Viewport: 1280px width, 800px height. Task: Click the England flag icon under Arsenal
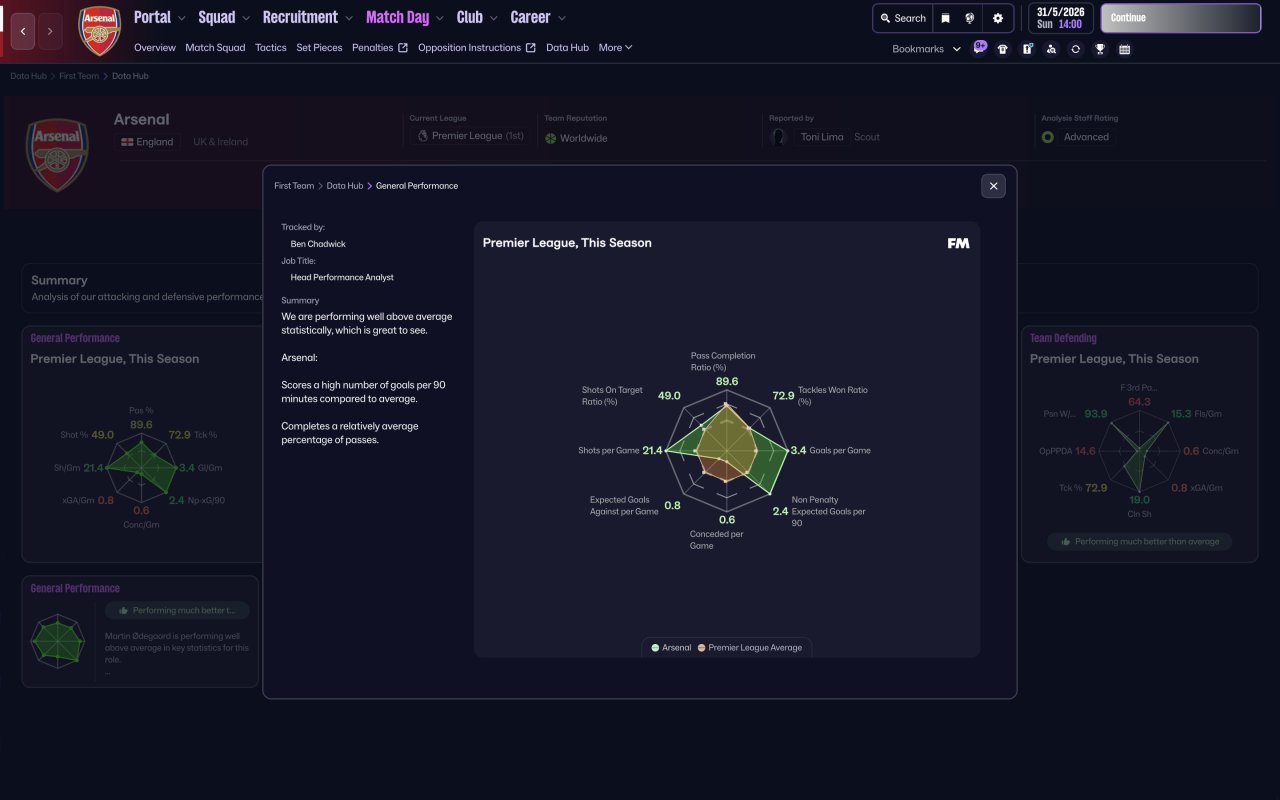click(127, 142)
